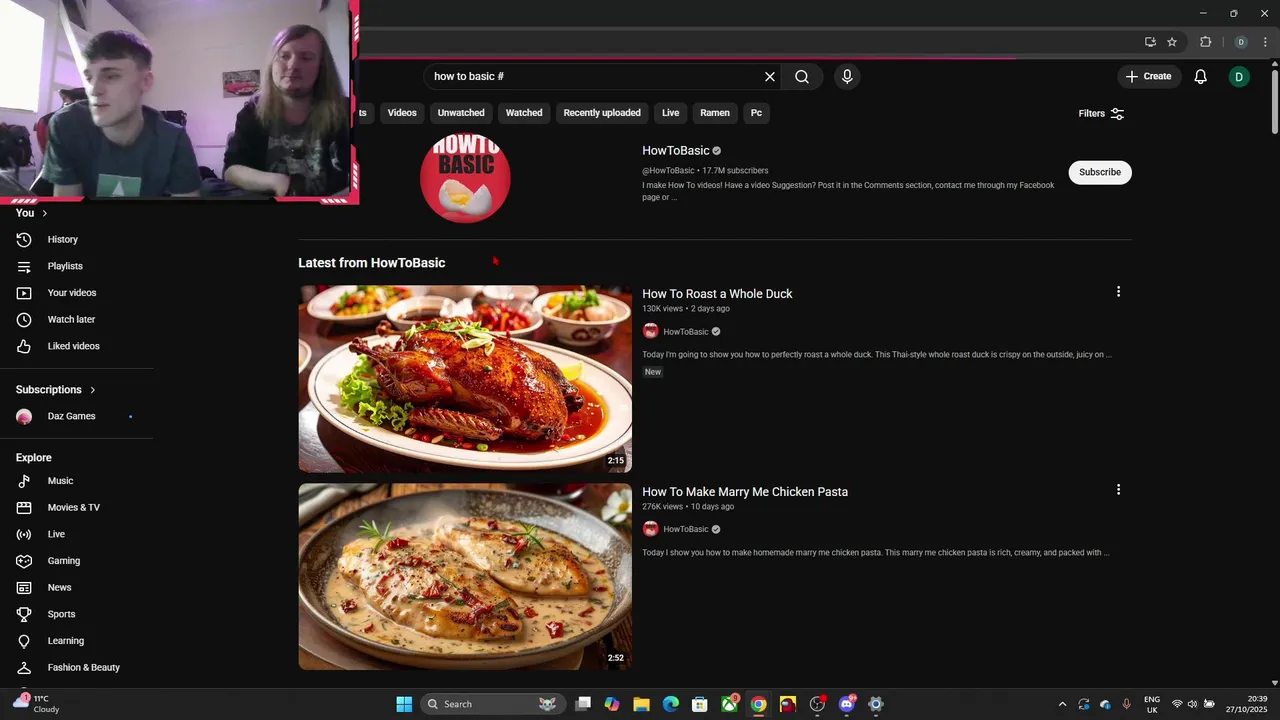1280x720 pixels.
Task: Select the Watched filter chip
Action: [524, 113]
